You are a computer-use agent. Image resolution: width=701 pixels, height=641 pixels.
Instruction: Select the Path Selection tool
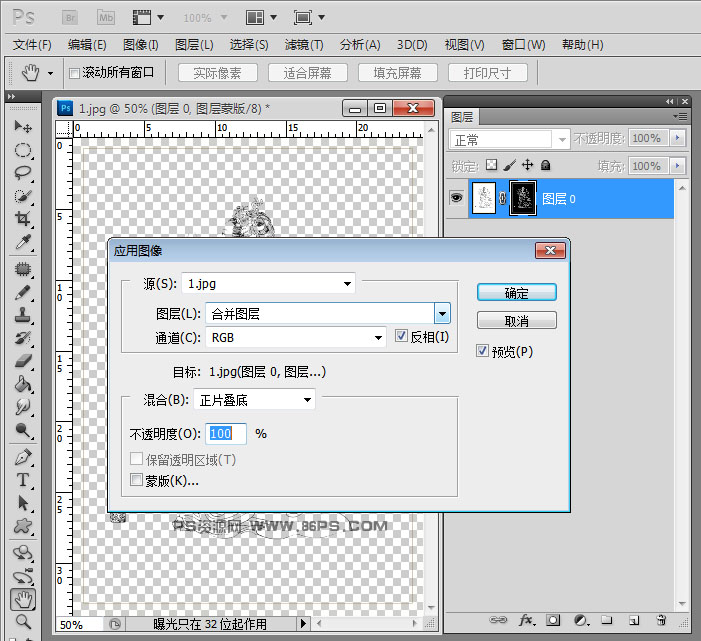23,503
